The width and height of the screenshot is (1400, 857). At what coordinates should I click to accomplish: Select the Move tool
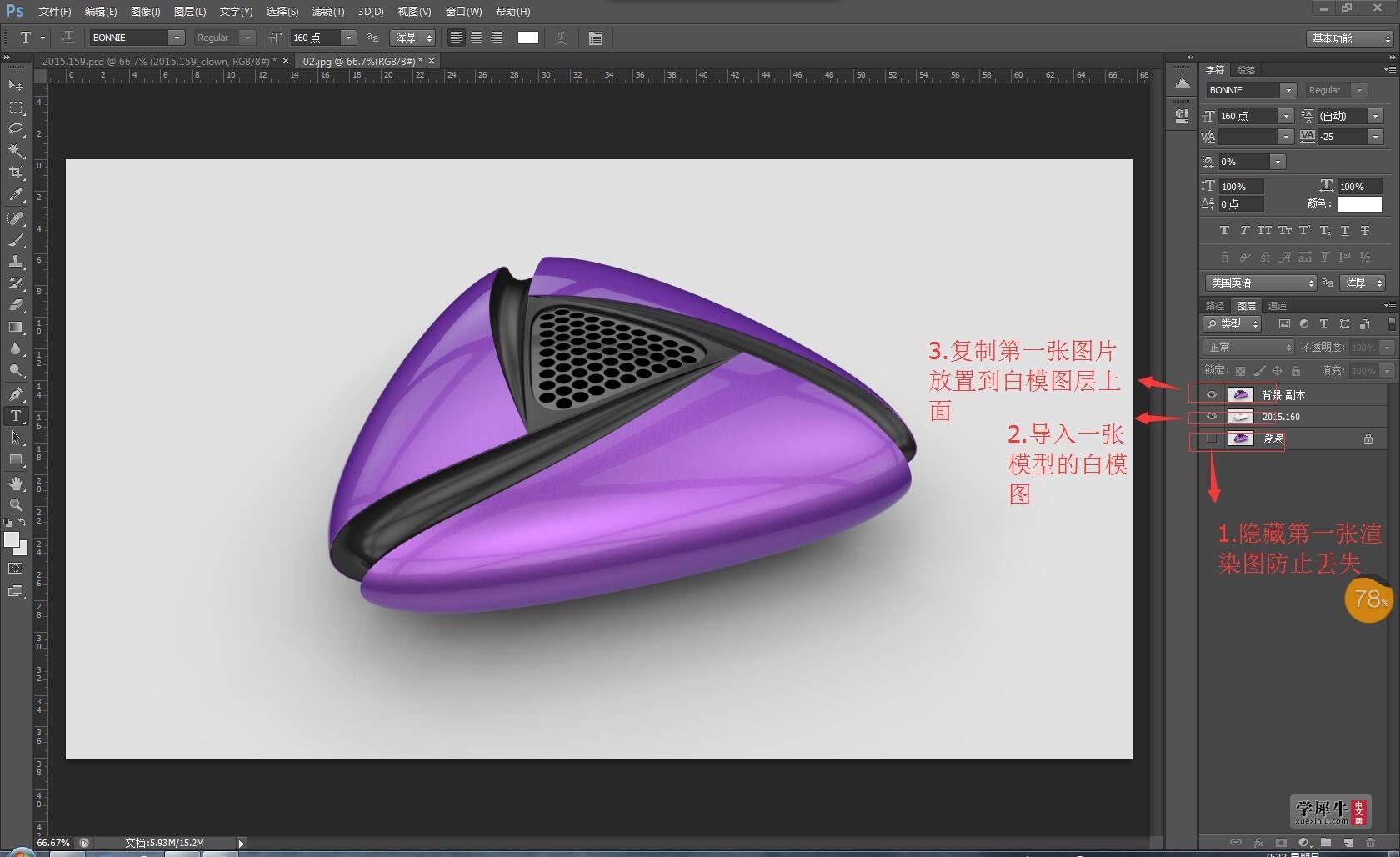click(15, 85)
